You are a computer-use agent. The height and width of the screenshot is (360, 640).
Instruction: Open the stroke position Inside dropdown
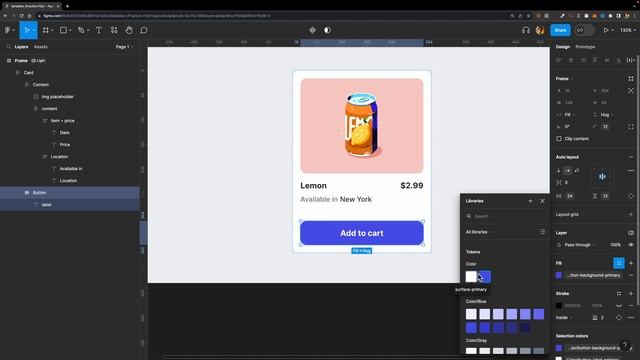[x=564, y=318]
